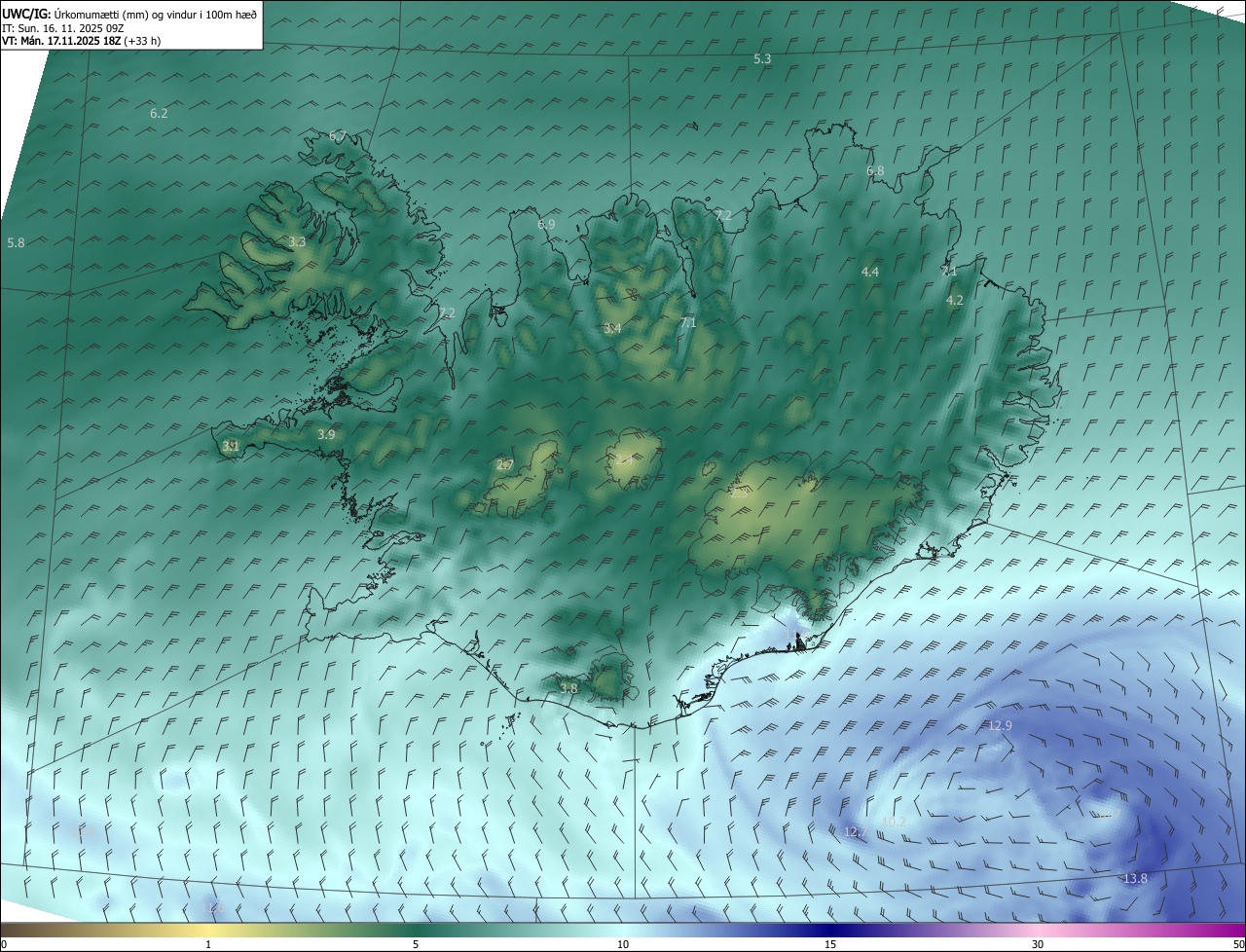
Task: Select the 3.8 value label
Action: pyautogui.click(x=568, y=689)
